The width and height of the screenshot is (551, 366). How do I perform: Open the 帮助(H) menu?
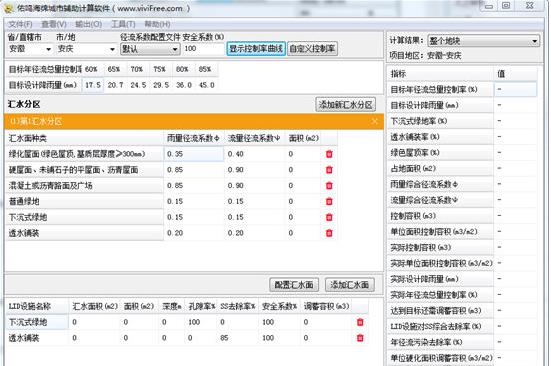pyautogui.click(x=157, y=24)
